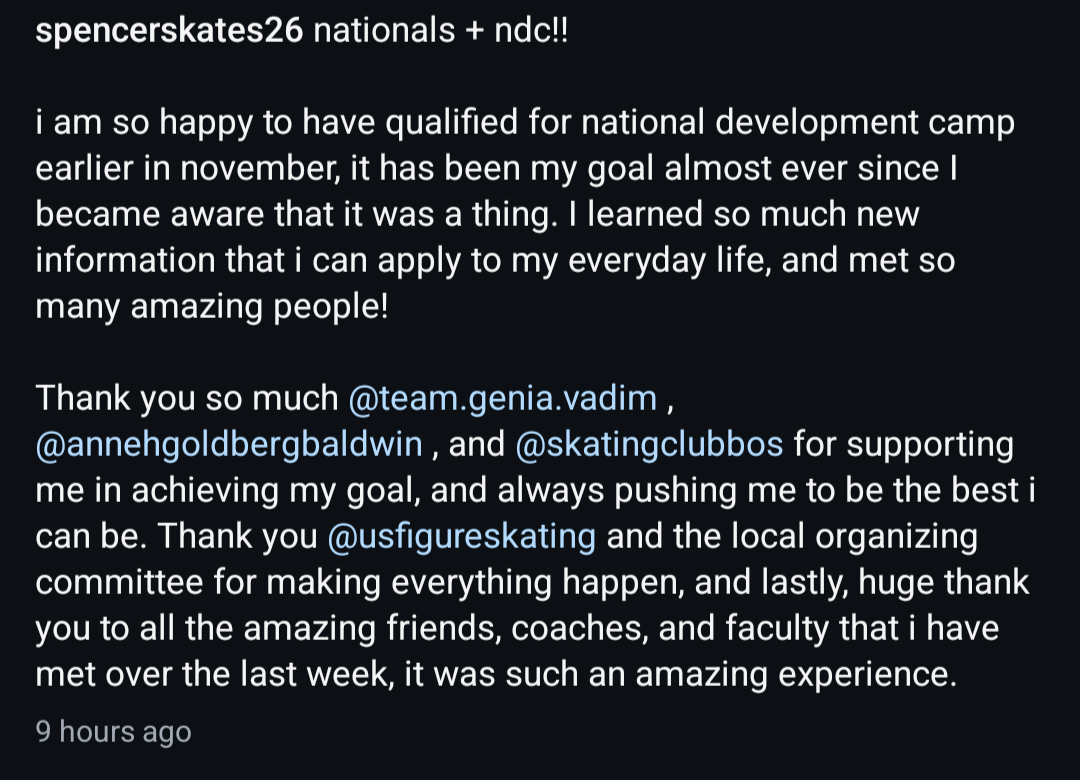Viewport: 1080px width, 780px height.
Task: Click "can be. Thank you" before usfigureskating
Action: click(x=176, y=536)
